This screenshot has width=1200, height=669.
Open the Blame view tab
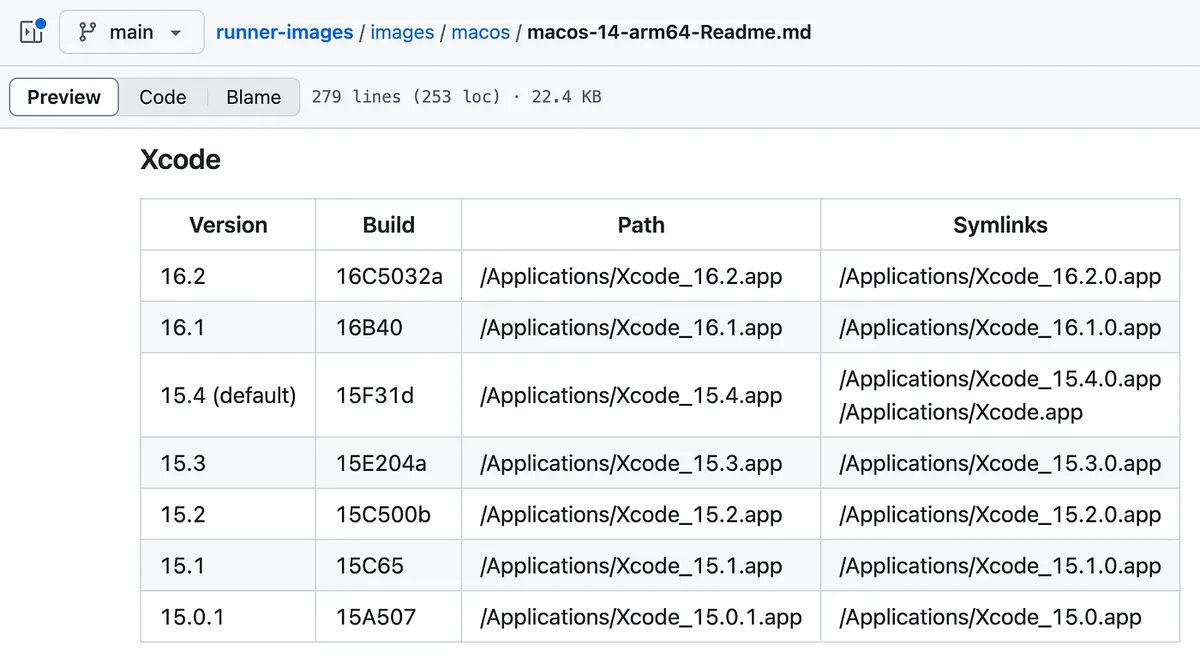click(253, 97)
